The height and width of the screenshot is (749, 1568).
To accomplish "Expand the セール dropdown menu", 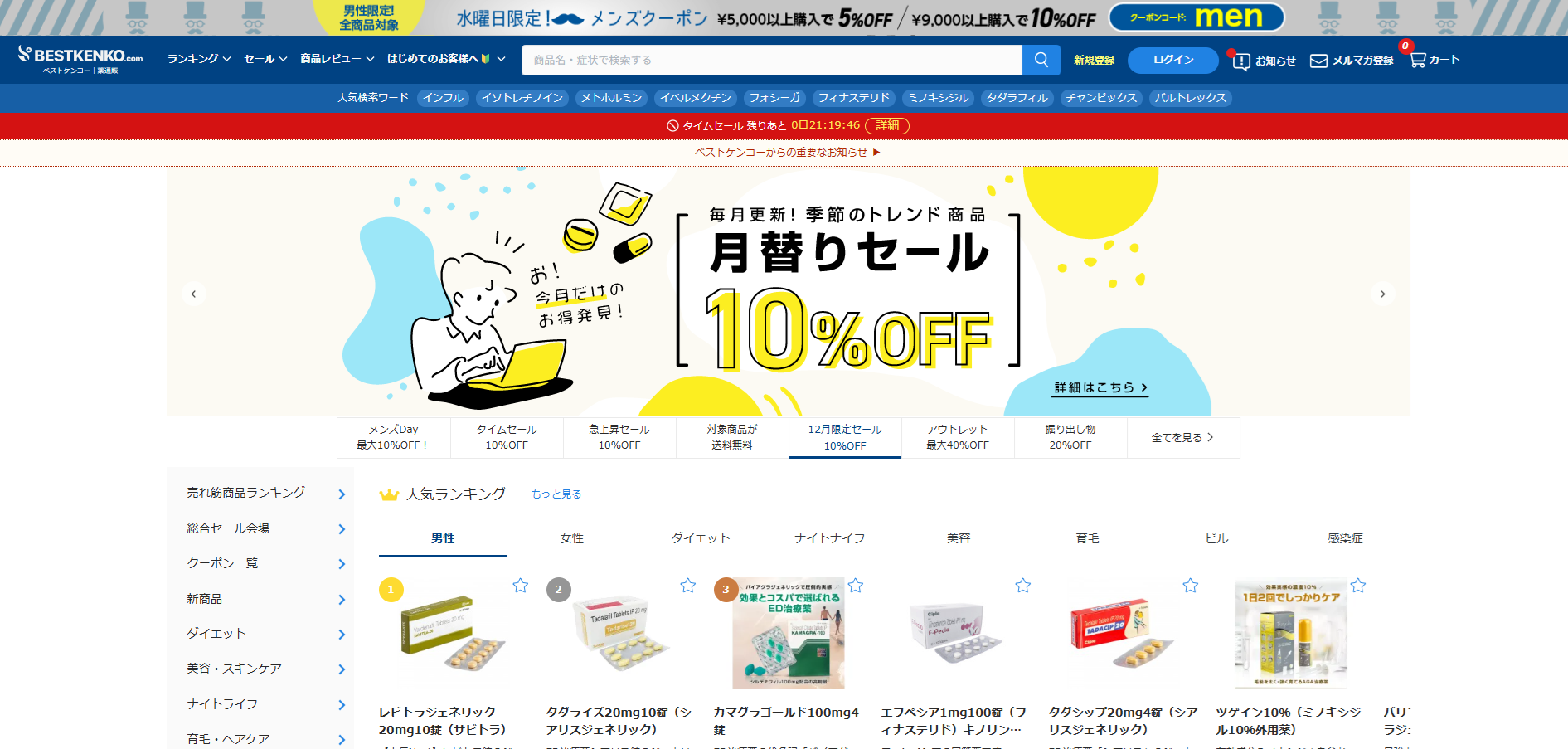I will [x=265, y=59].
